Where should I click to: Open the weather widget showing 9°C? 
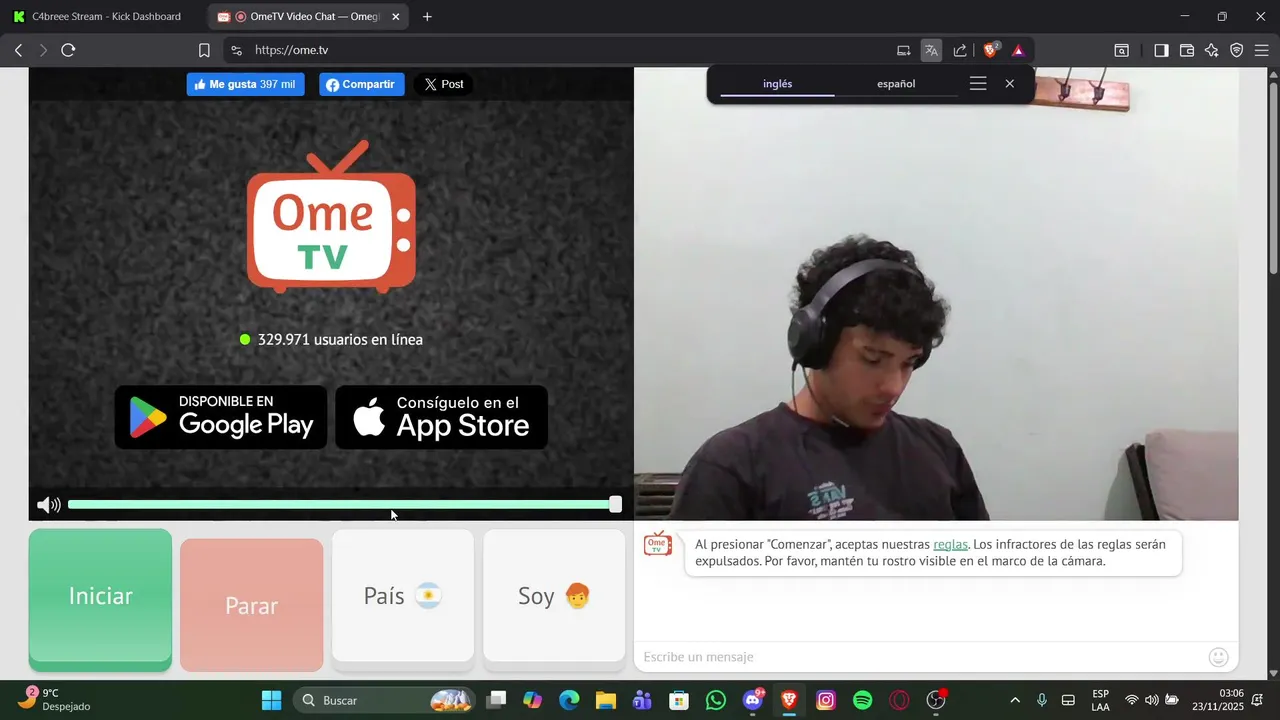click(55, 700)
